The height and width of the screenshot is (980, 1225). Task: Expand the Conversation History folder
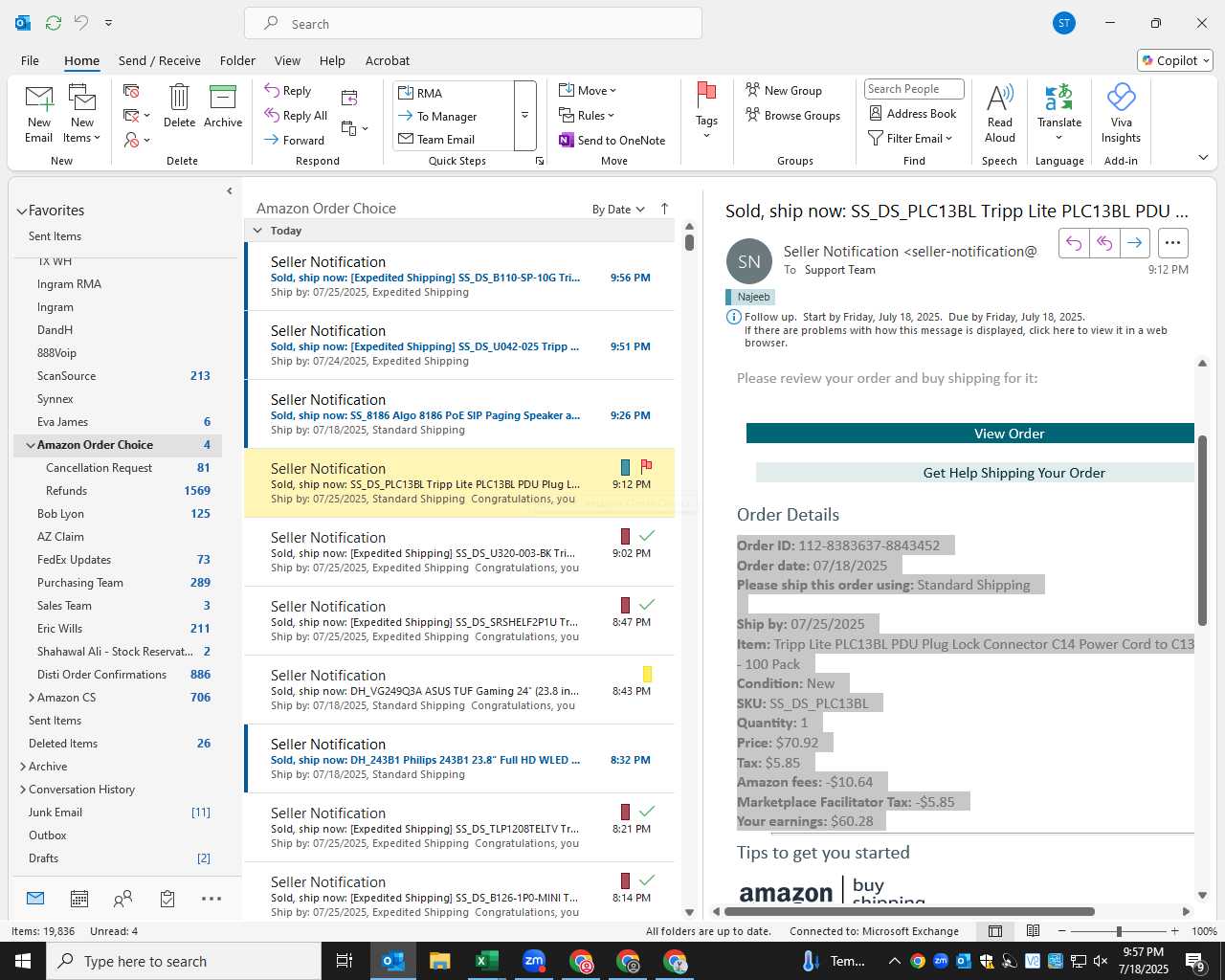(23, 790)
